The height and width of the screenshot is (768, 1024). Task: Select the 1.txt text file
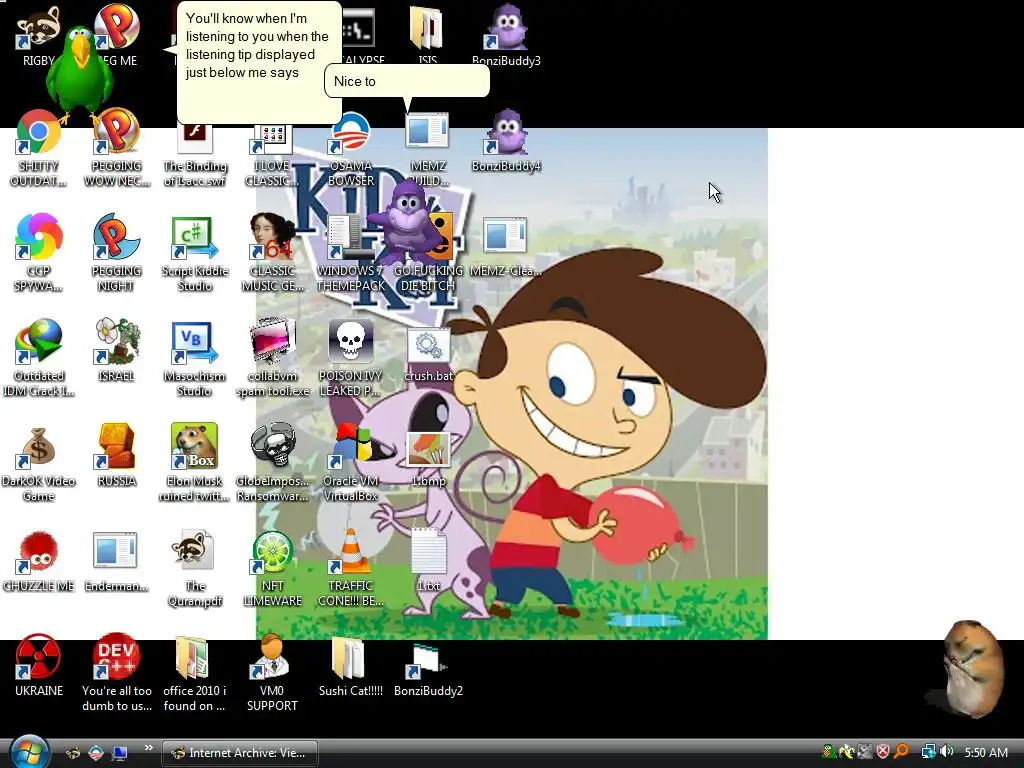tap(428, 562)
